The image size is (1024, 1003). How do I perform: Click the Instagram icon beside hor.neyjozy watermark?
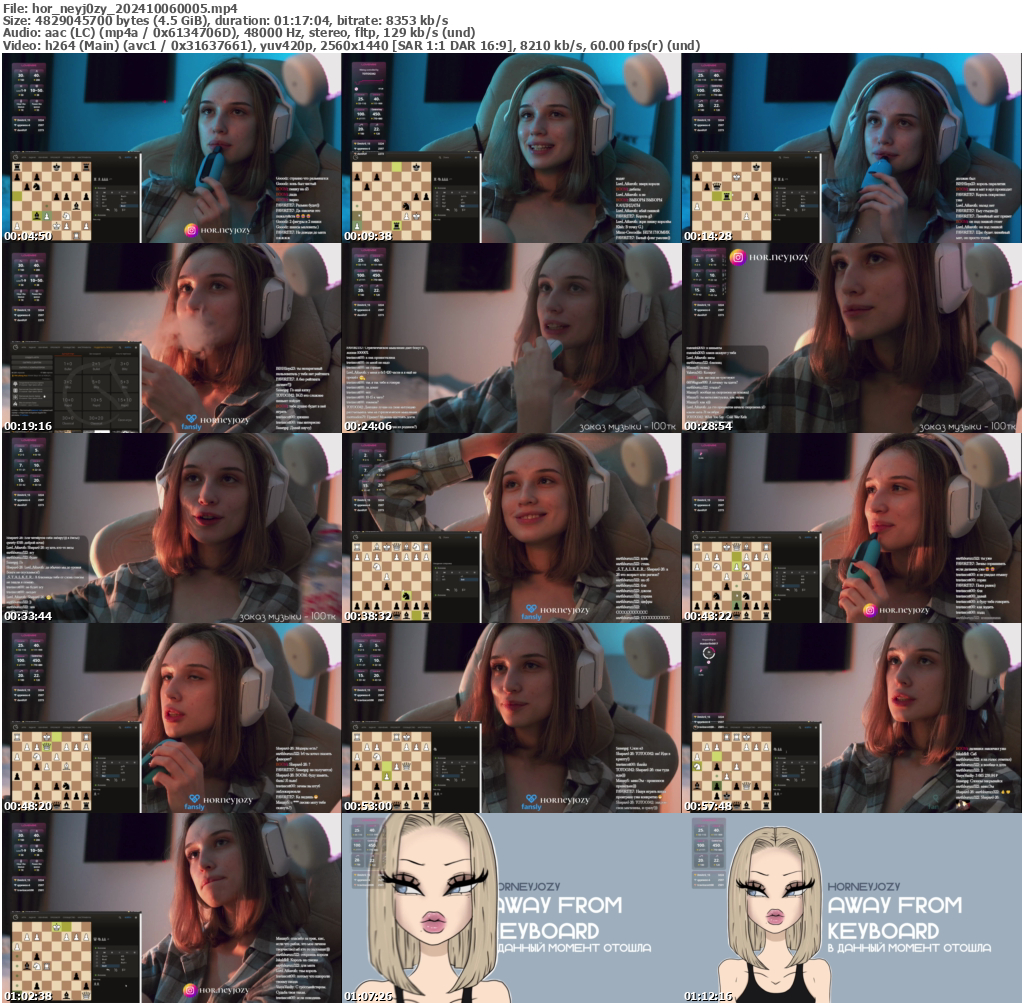tap(191, 231)
